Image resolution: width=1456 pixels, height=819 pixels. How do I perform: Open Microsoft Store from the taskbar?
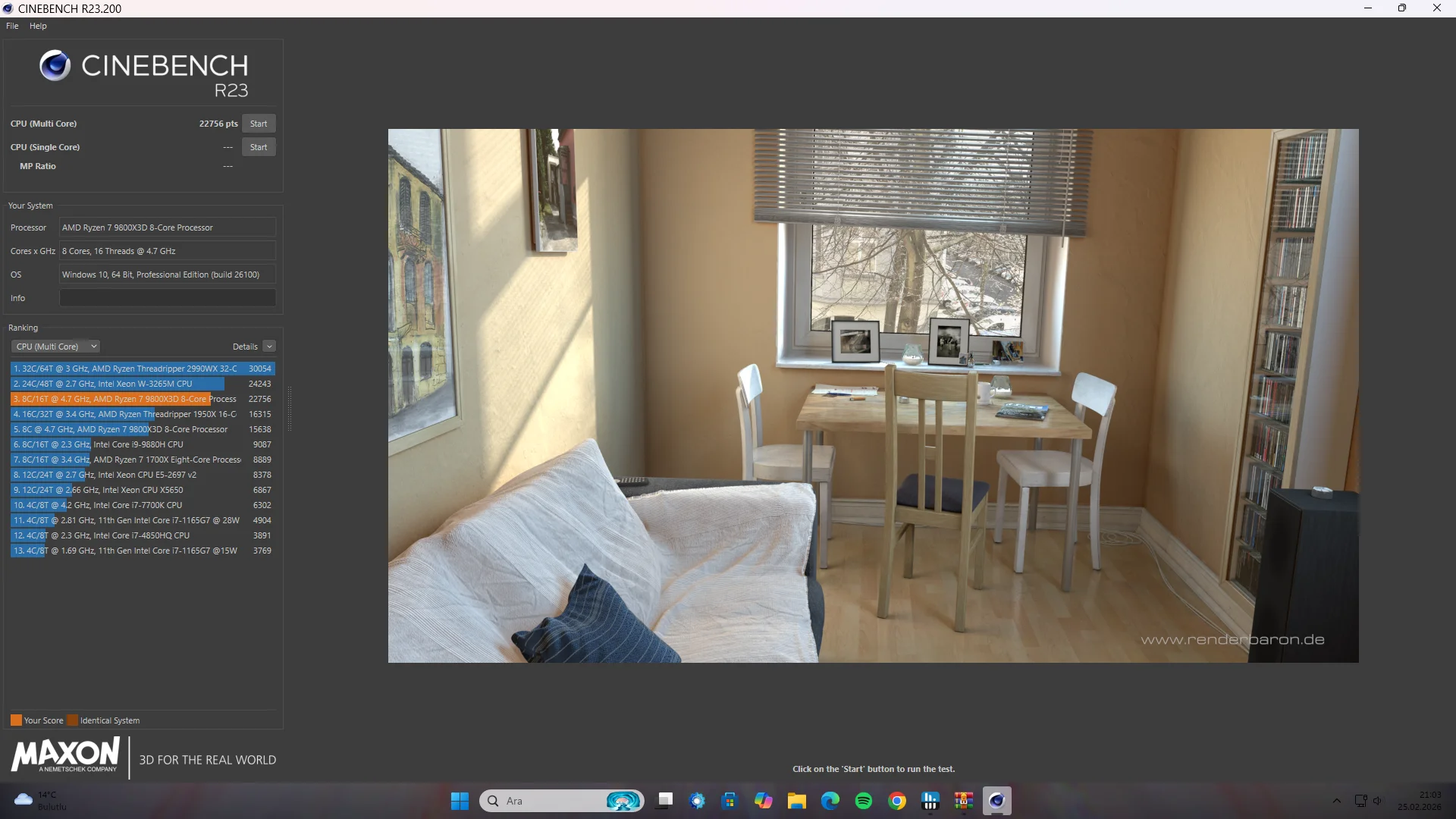point(730,801)
